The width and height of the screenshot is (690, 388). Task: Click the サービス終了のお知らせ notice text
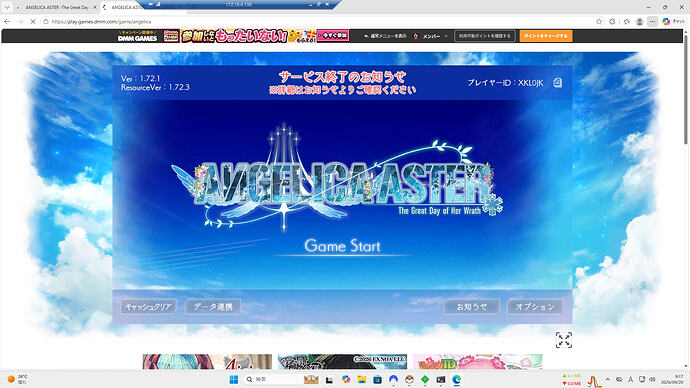tap(342, 77)
